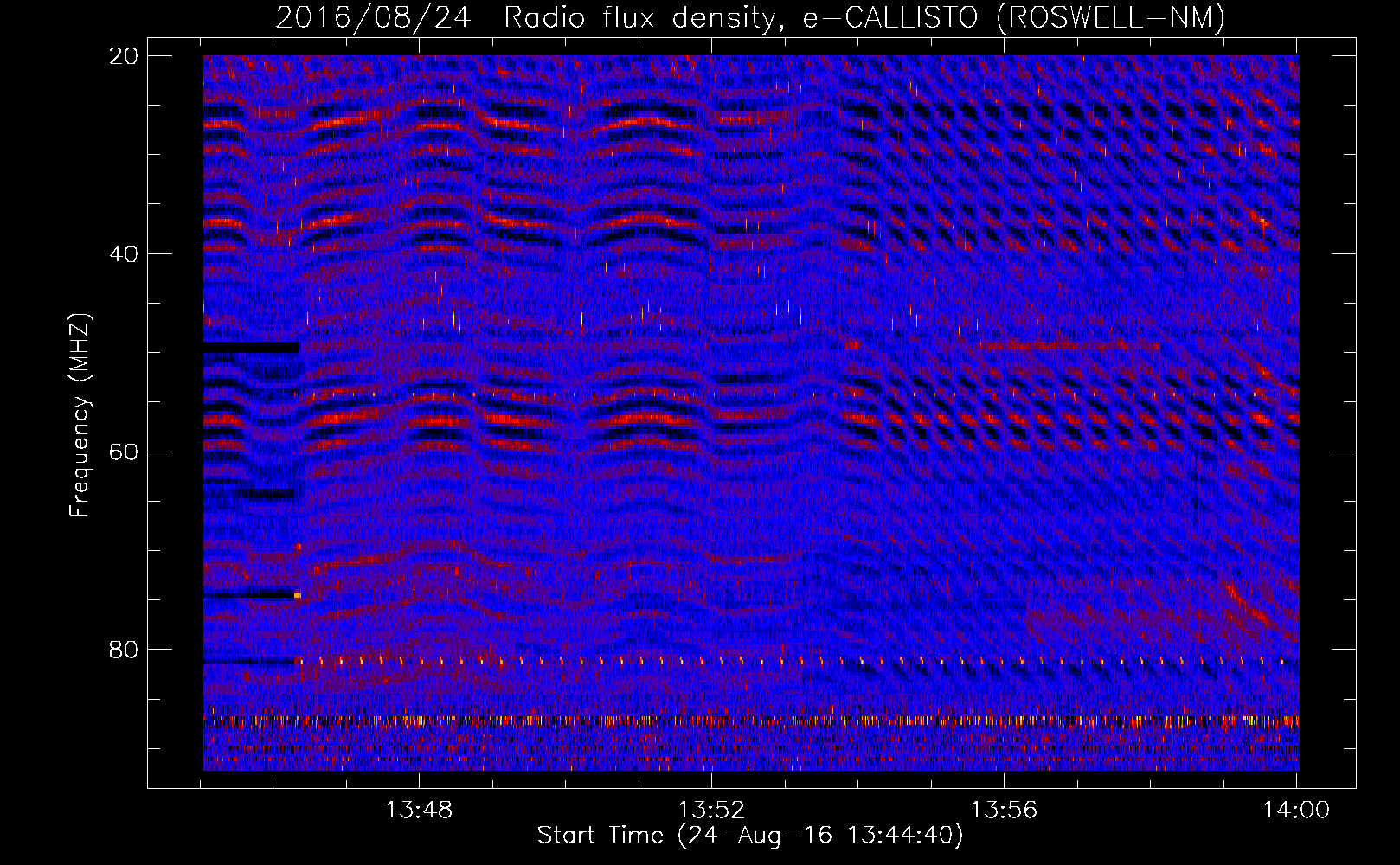Click the 13:52 time tick label
Viewport: 1400px width, 865px height.
(x=711, y=810)
